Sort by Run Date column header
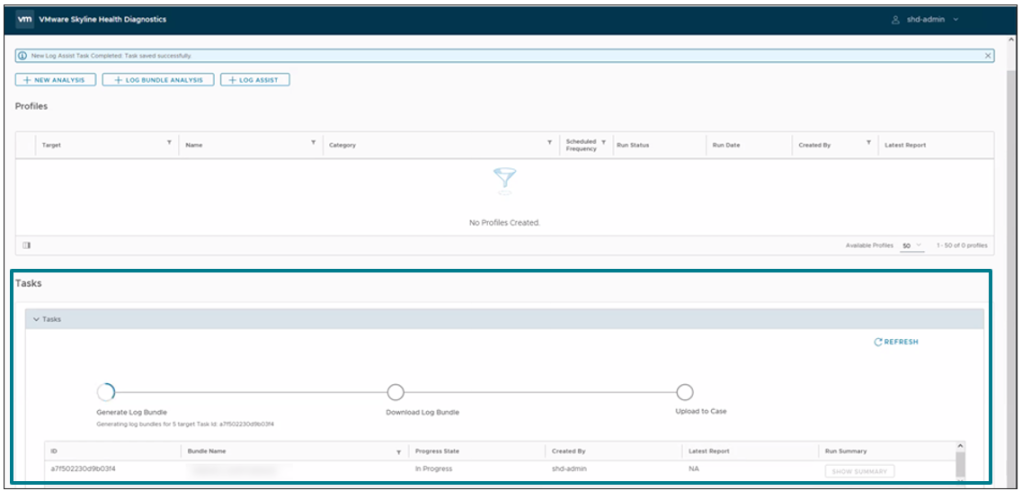Screen dimensions: 1022x491 726,145
